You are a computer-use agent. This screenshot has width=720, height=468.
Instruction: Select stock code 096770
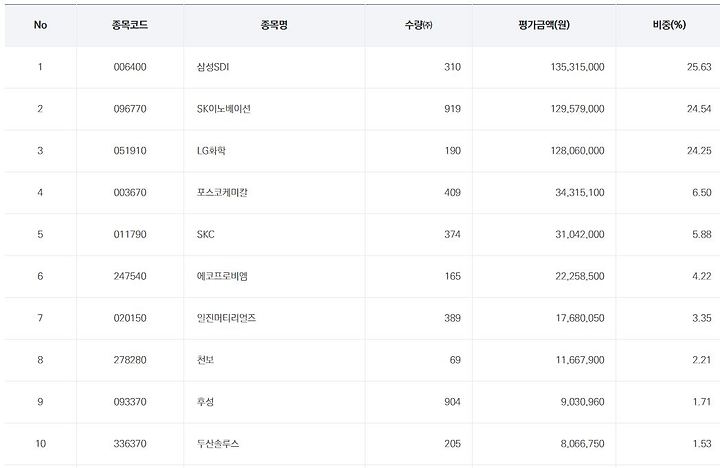130,109
